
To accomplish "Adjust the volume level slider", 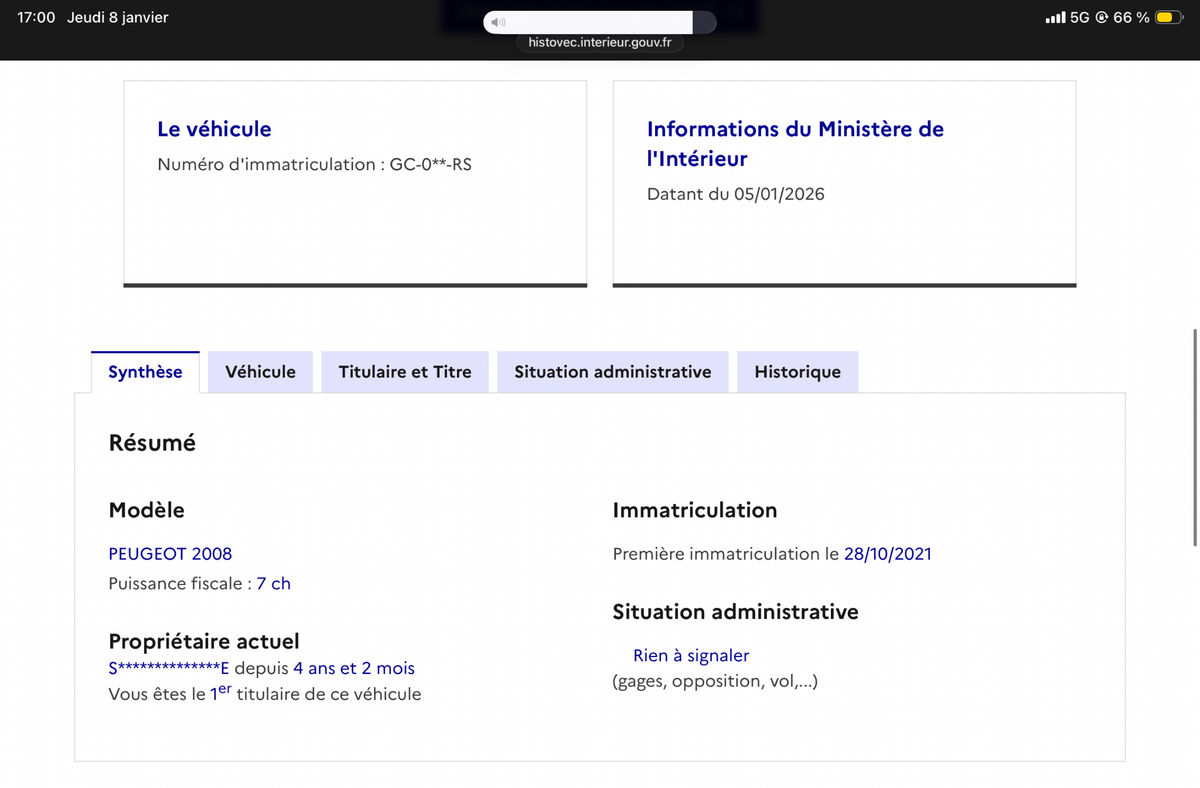I will 600,22.
